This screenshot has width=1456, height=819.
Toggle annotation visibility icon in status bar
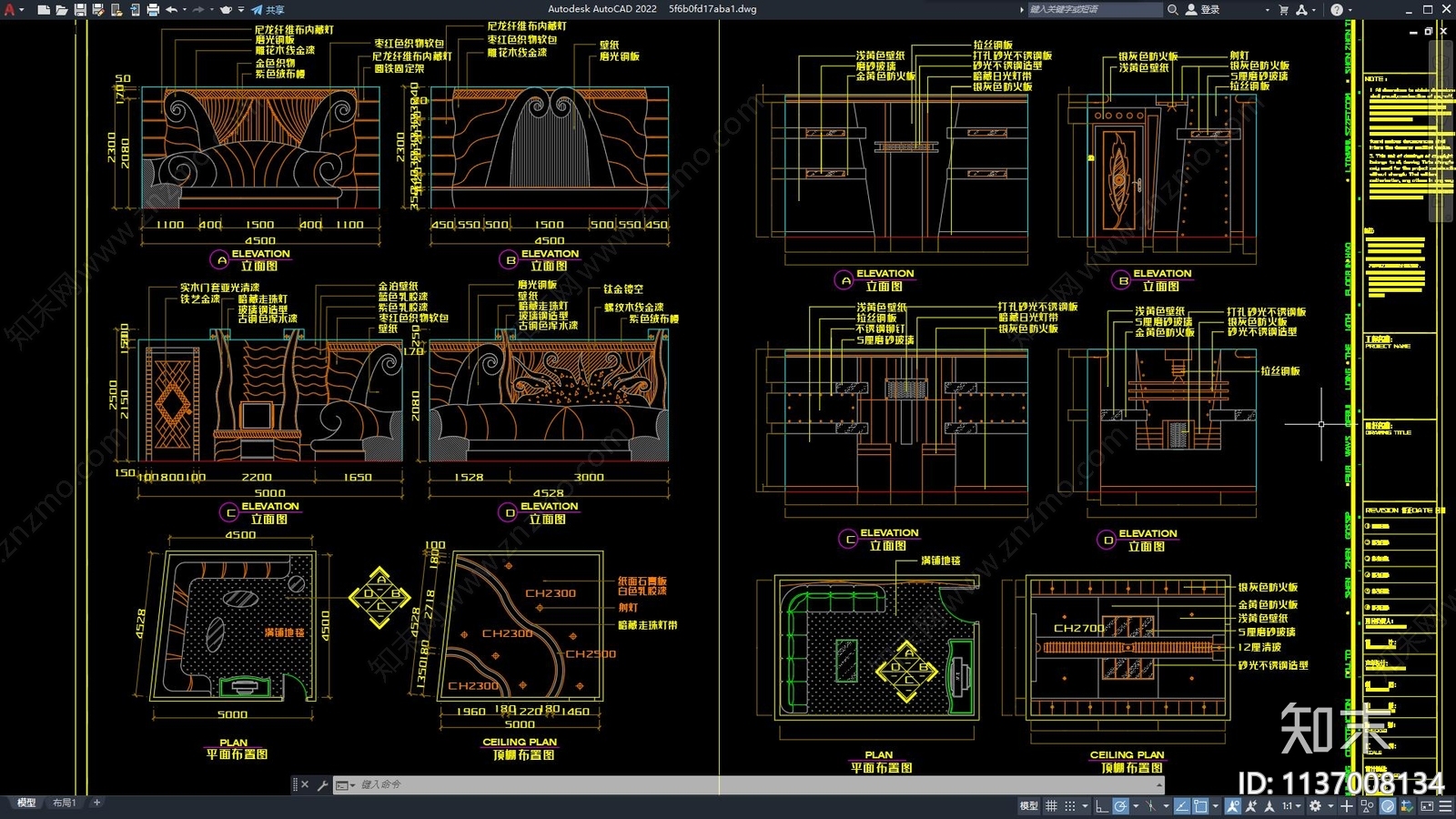click(1233, 806)
